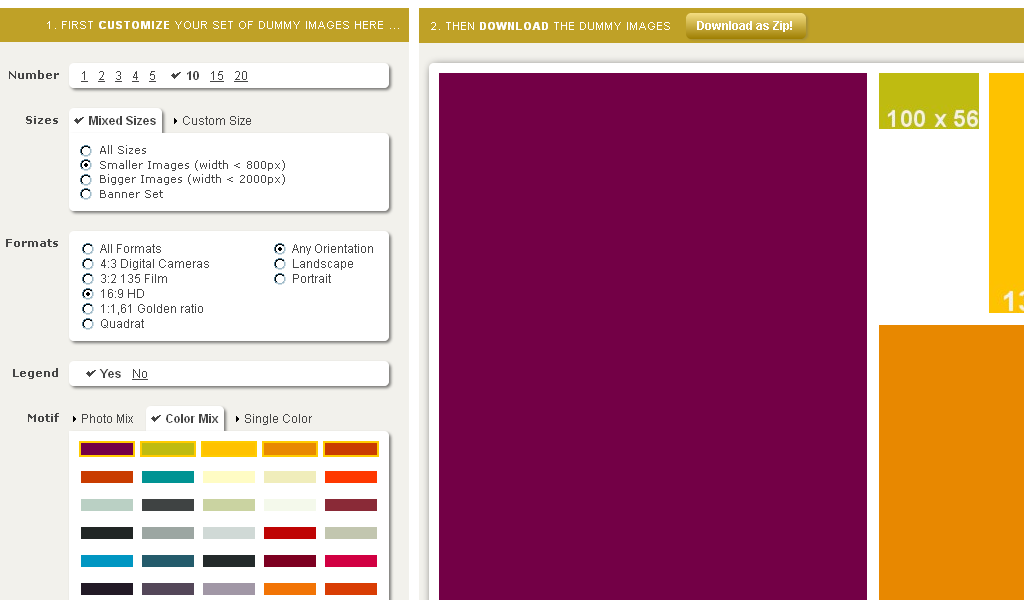1024x600 pixels.
Task: Choose the Banner Set radio option
Action: point(86,194)
